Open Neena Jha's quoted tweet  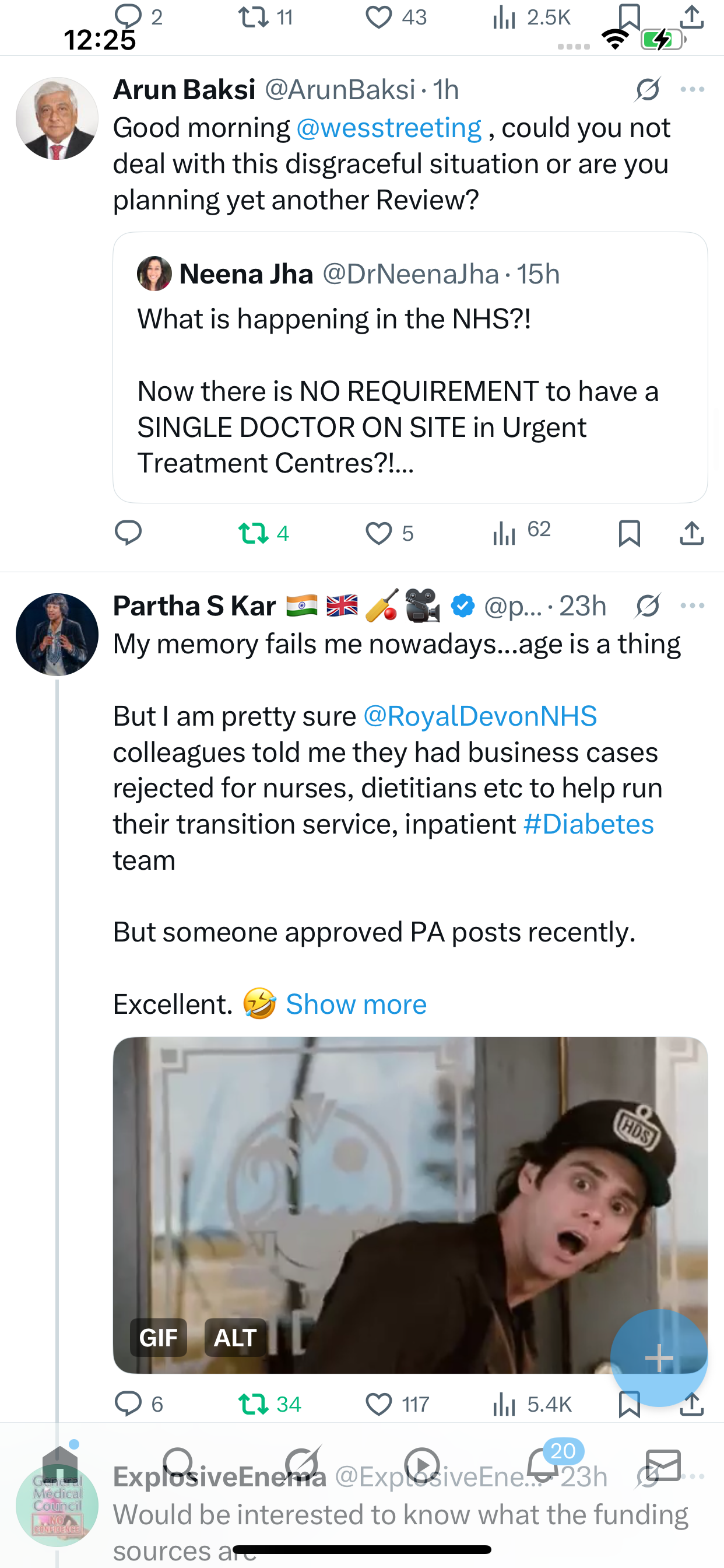click(410, 367)
